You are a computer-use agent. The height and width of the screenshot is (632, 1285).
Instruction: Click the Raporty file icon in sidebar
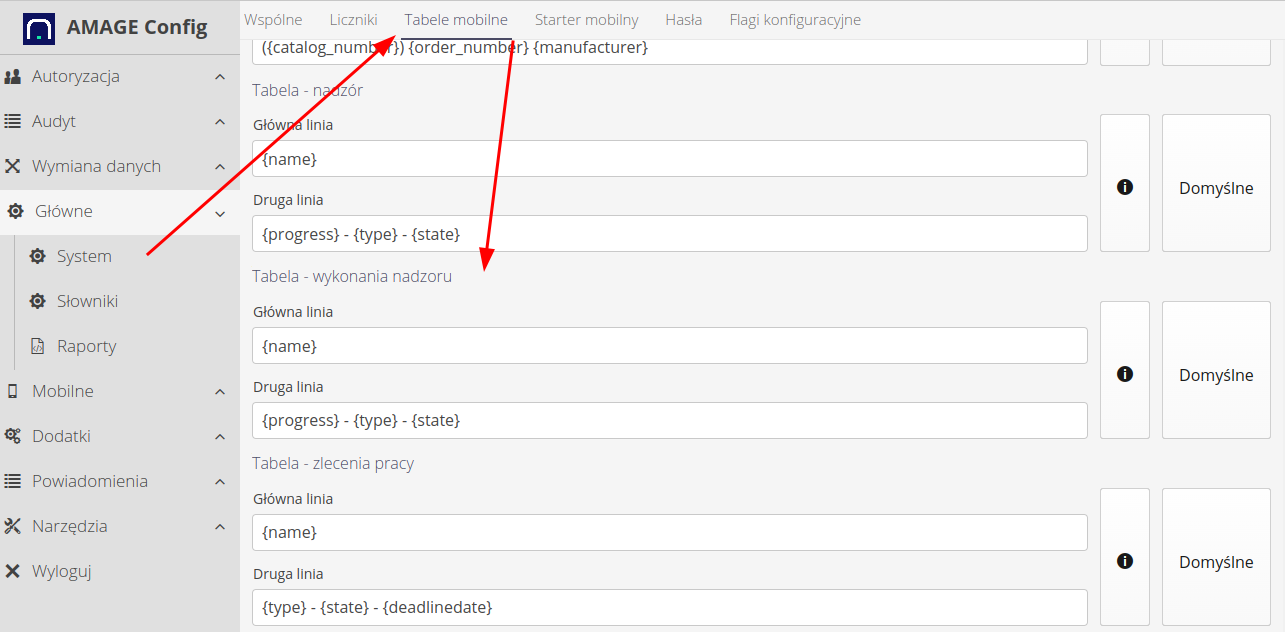tap(38, 346)
